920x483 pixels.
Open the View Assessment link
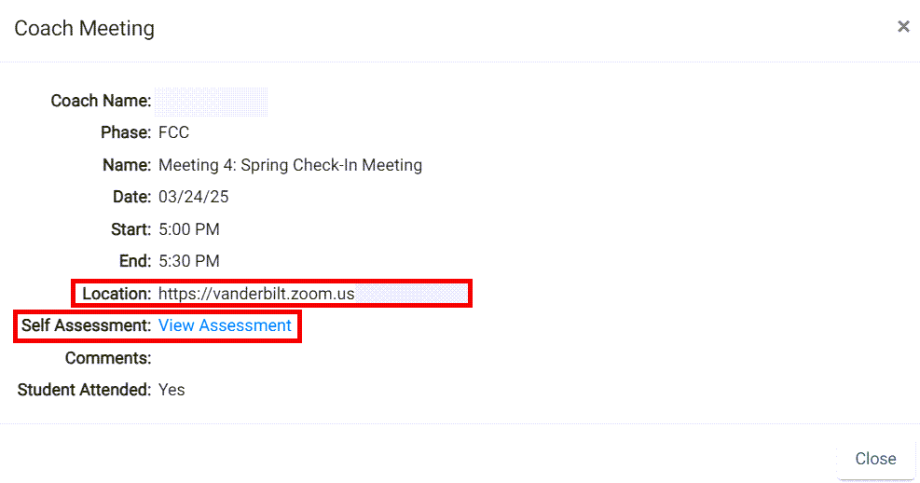pyautogui.click(x=225, y=326)
